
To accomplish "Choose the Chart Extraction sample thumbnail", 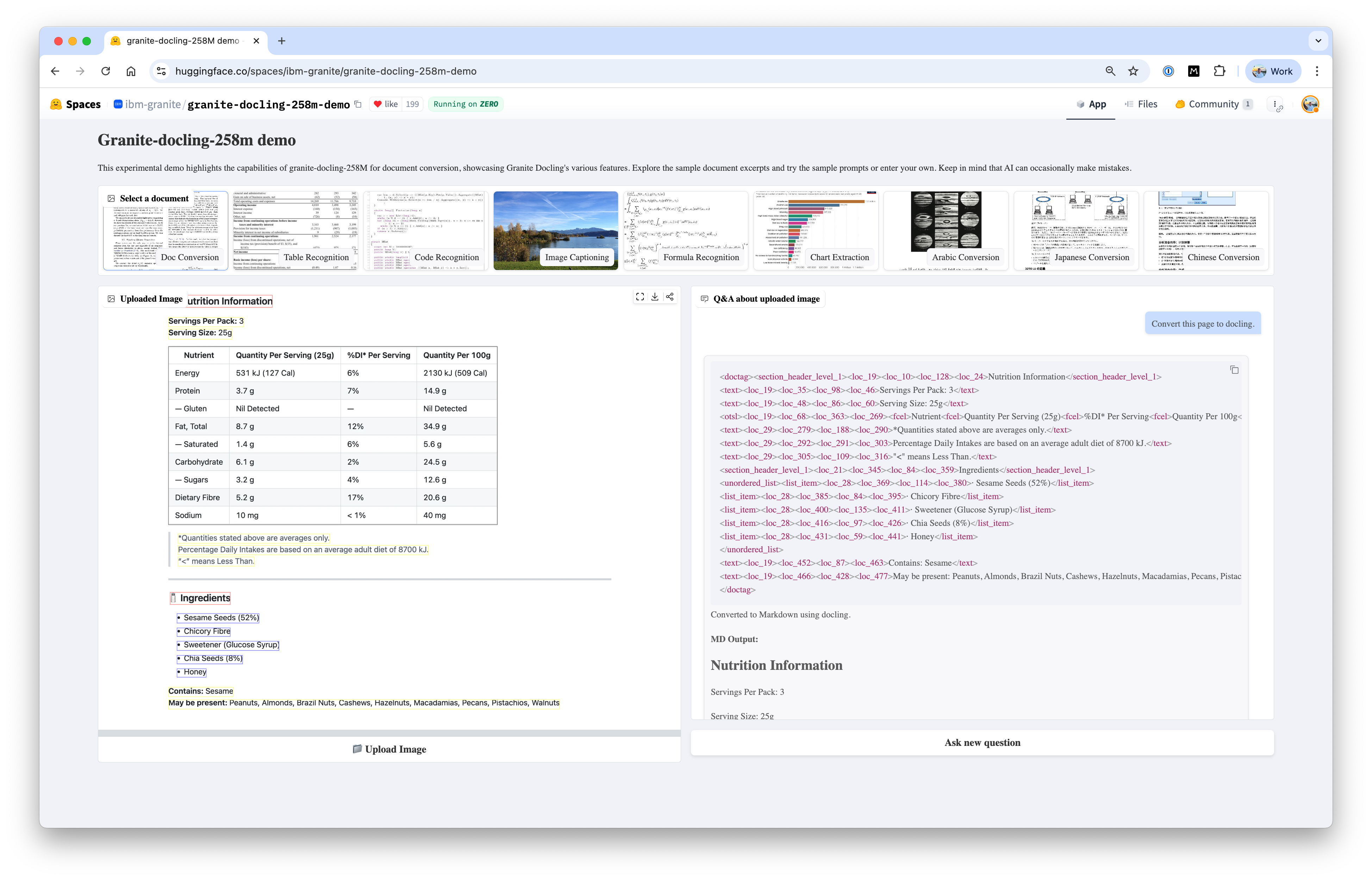I will click(x=816, y=230).
